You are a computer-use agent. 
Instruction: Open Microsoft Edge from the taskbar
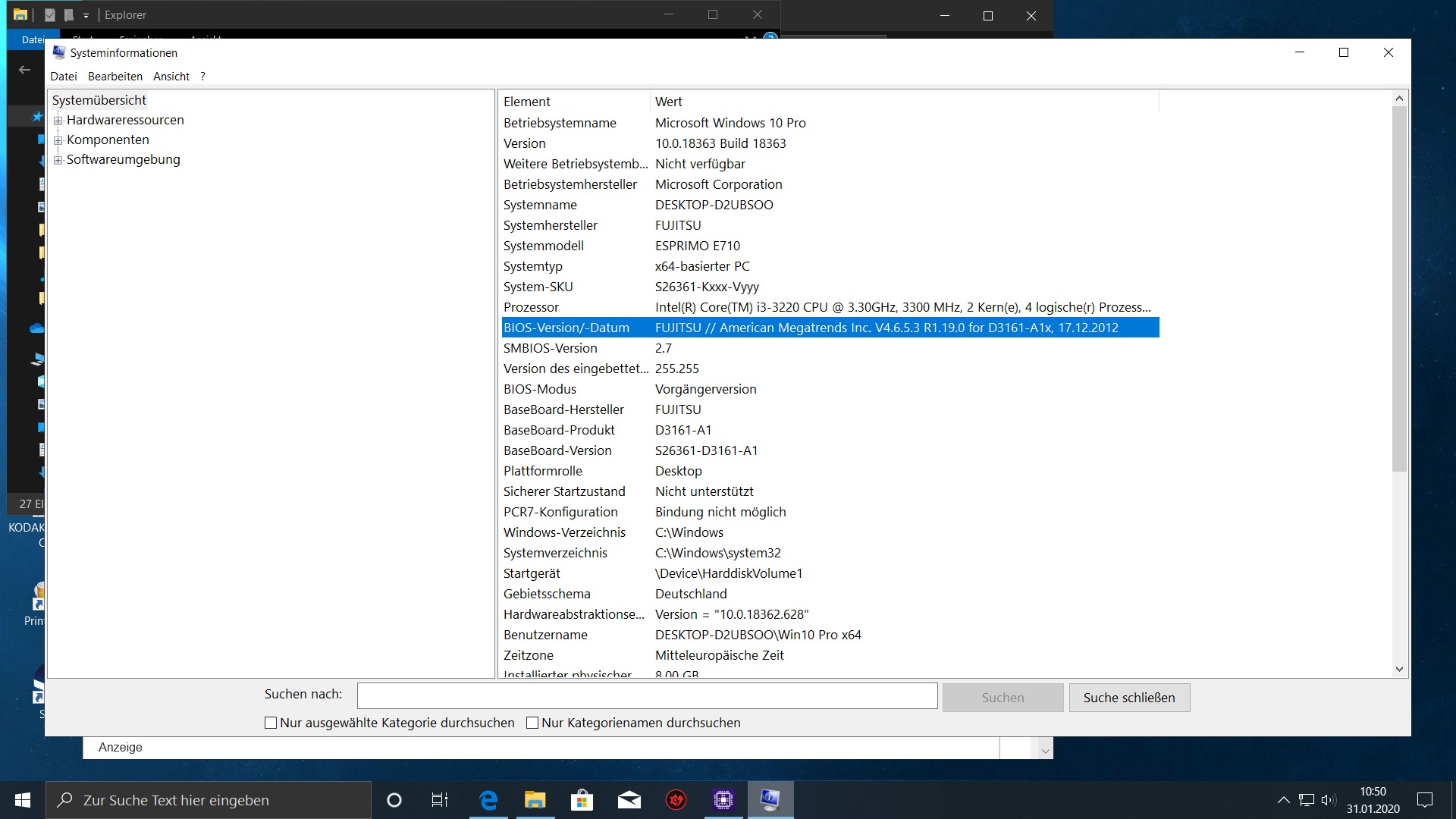tap(488, 800)
